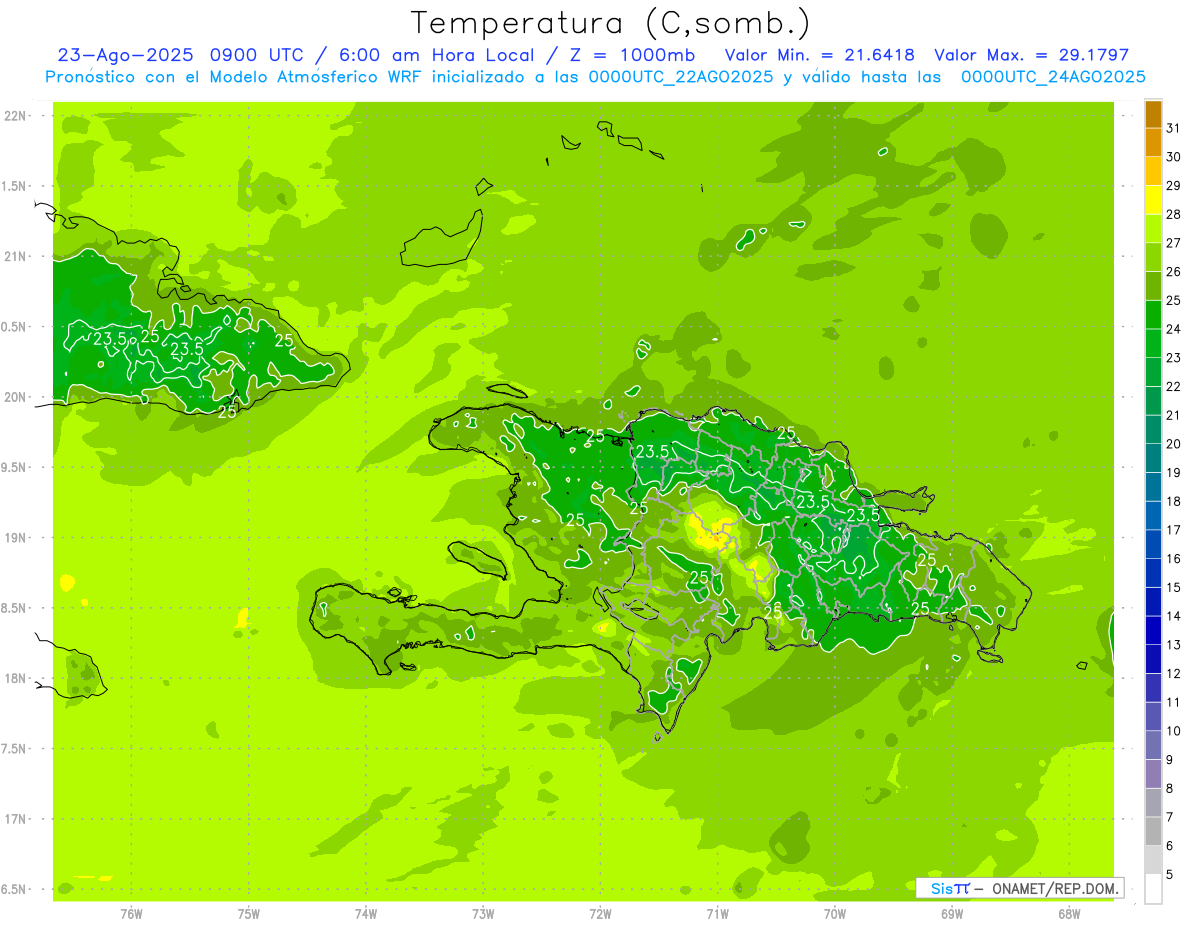Click the "69W" longitude label

[952, 914]
